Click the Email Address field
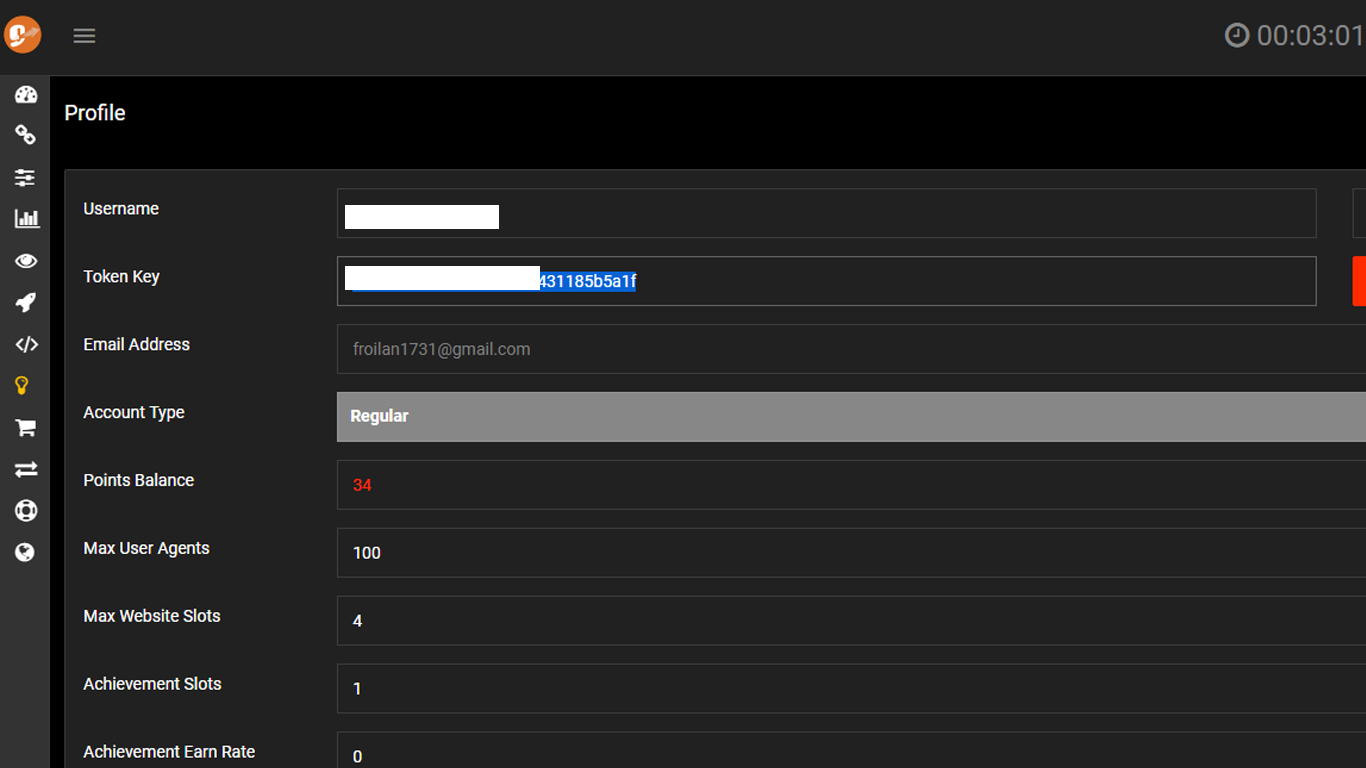The image size is (1366, 768). pos(851,349)
